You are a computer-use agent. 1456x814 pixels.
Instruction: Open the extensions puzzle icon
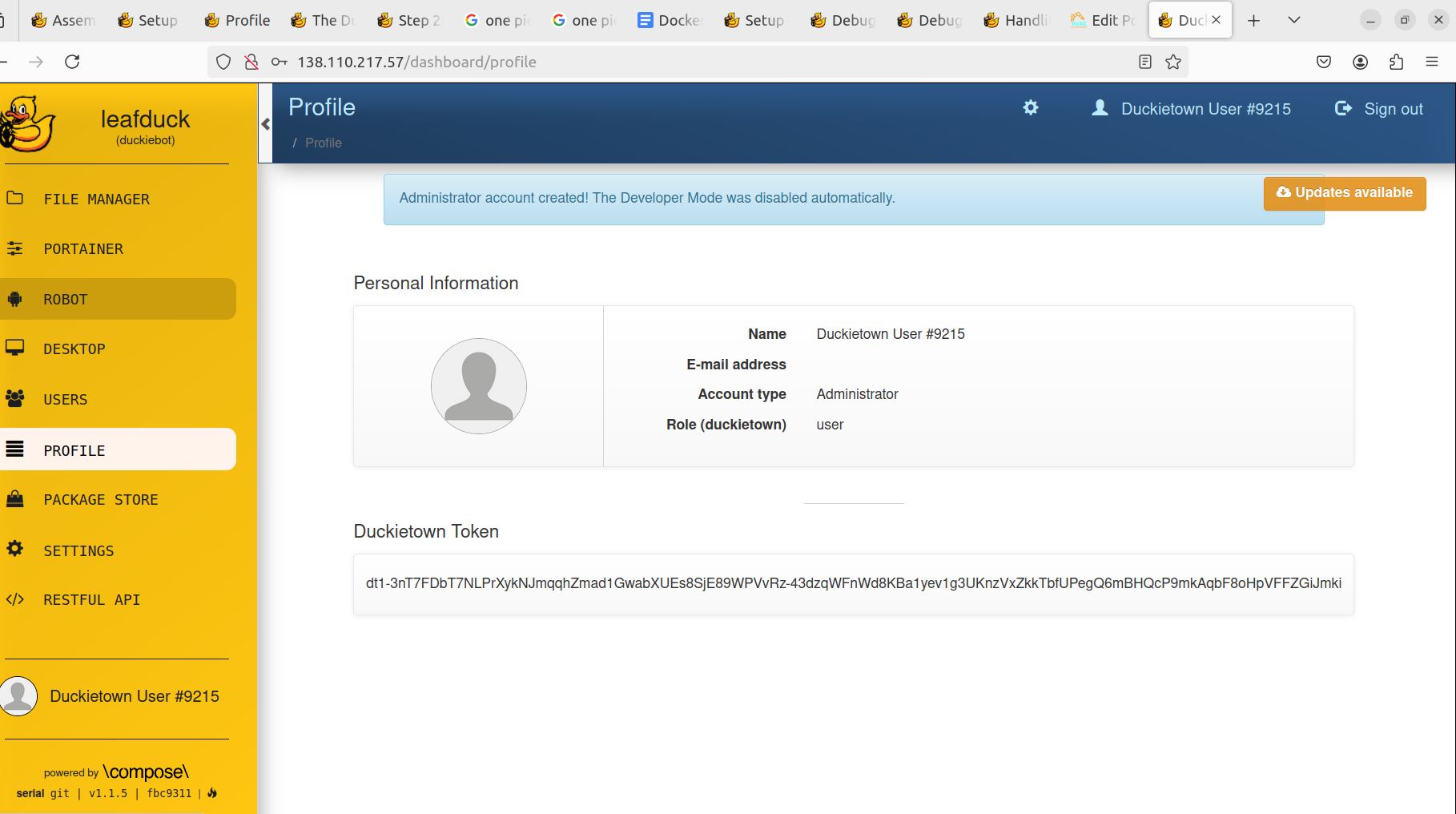point(1396,62)
